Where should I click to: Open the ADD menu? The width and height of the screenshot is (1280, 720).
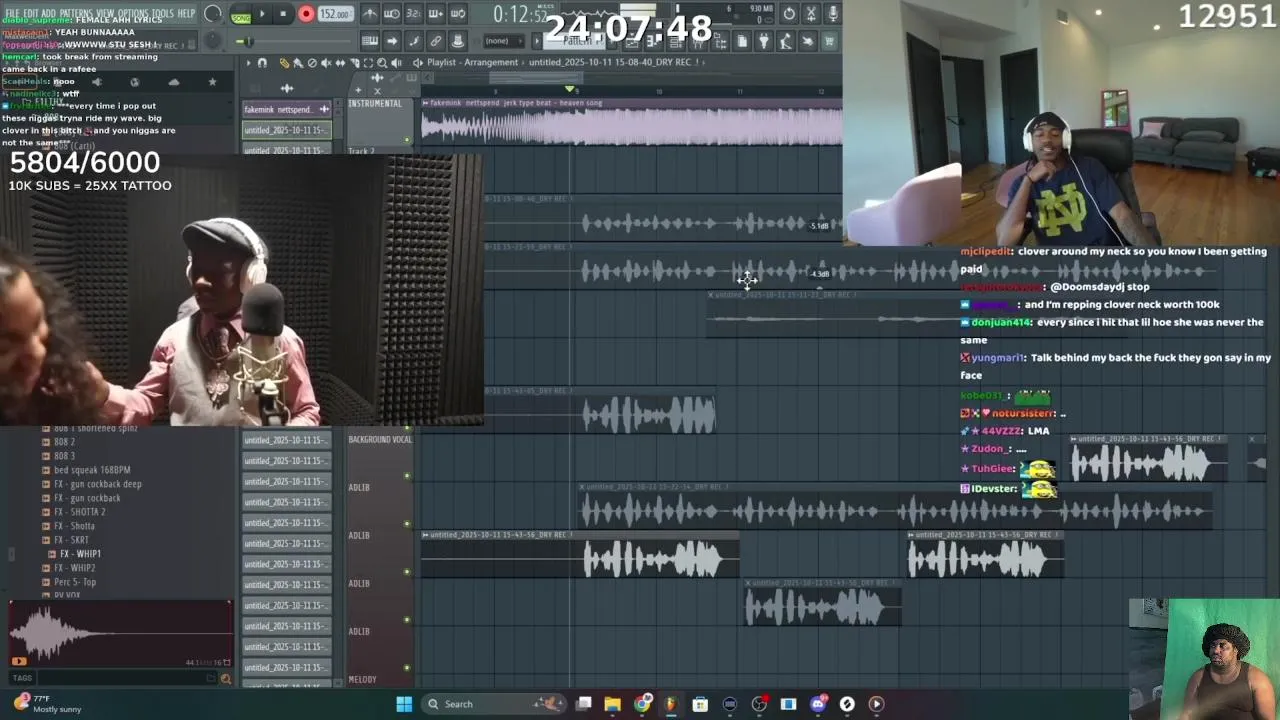coord(49,14)
